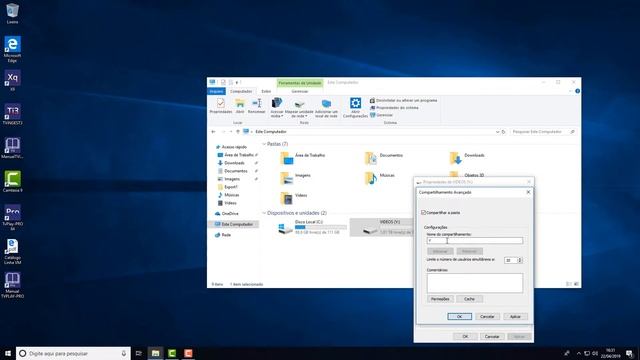Click the Renomear ribbon icon

coord(257,106)
